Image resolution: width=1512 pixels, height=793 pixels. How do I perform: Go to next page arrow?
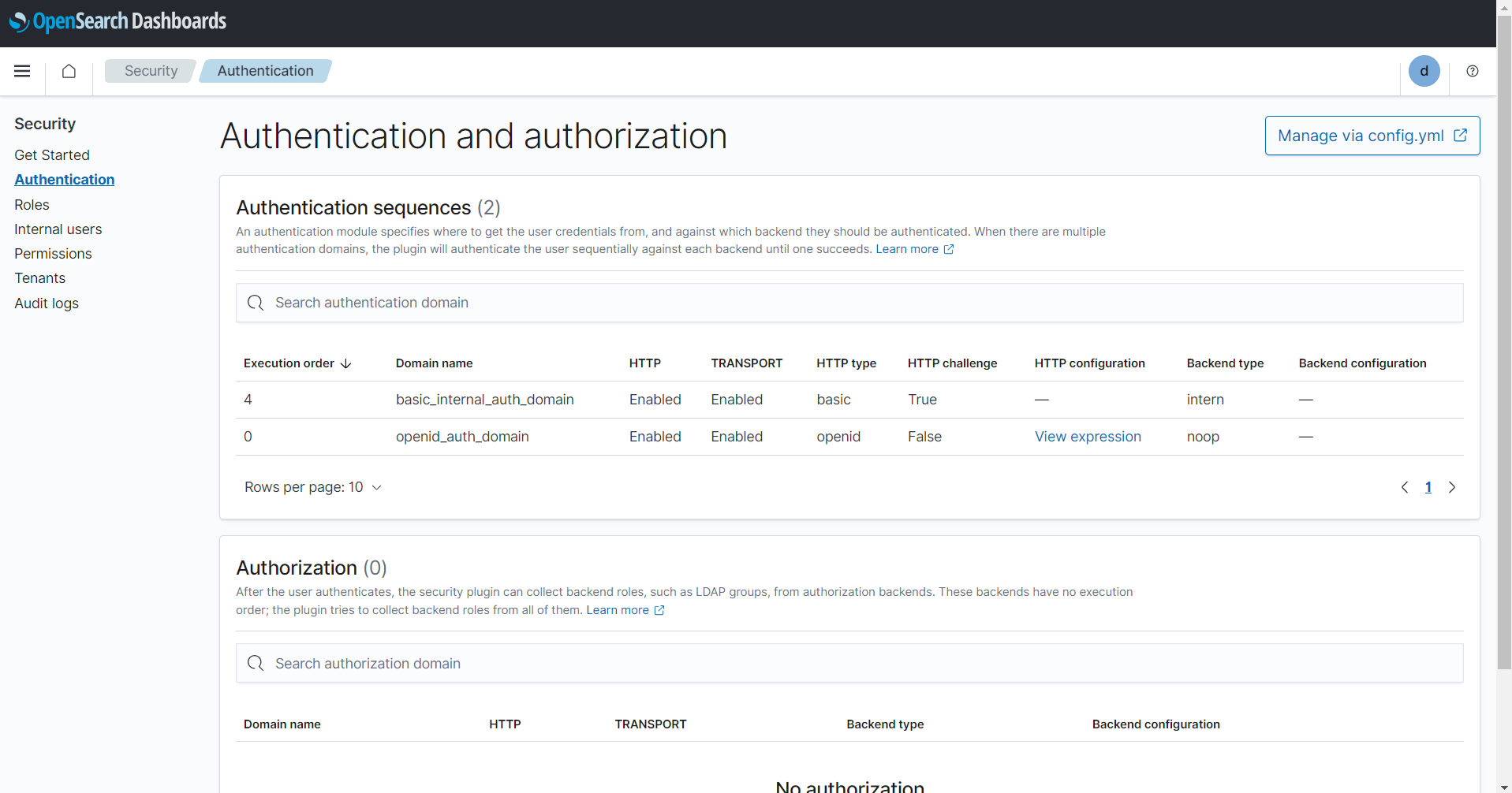(1451, 487)
